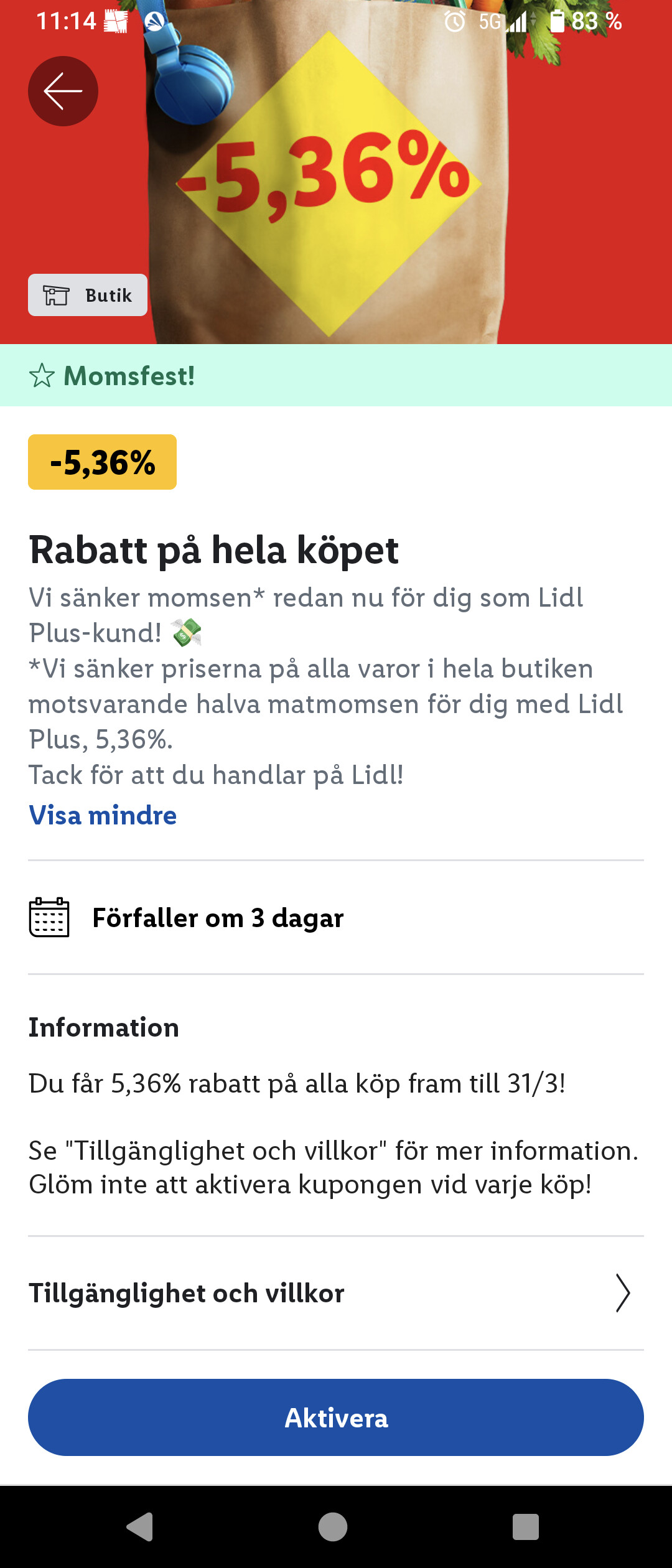Screen dimensions: 672x1568
Task: Tap the Information section heading
Action: pyautogui.click(x=104, y=1027)
